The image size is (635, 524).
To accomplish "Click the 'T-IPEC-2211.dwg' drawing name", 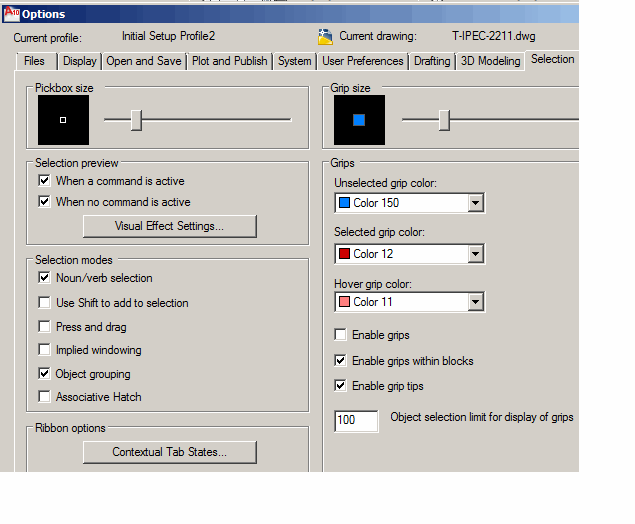I will [x=494, y=36].
